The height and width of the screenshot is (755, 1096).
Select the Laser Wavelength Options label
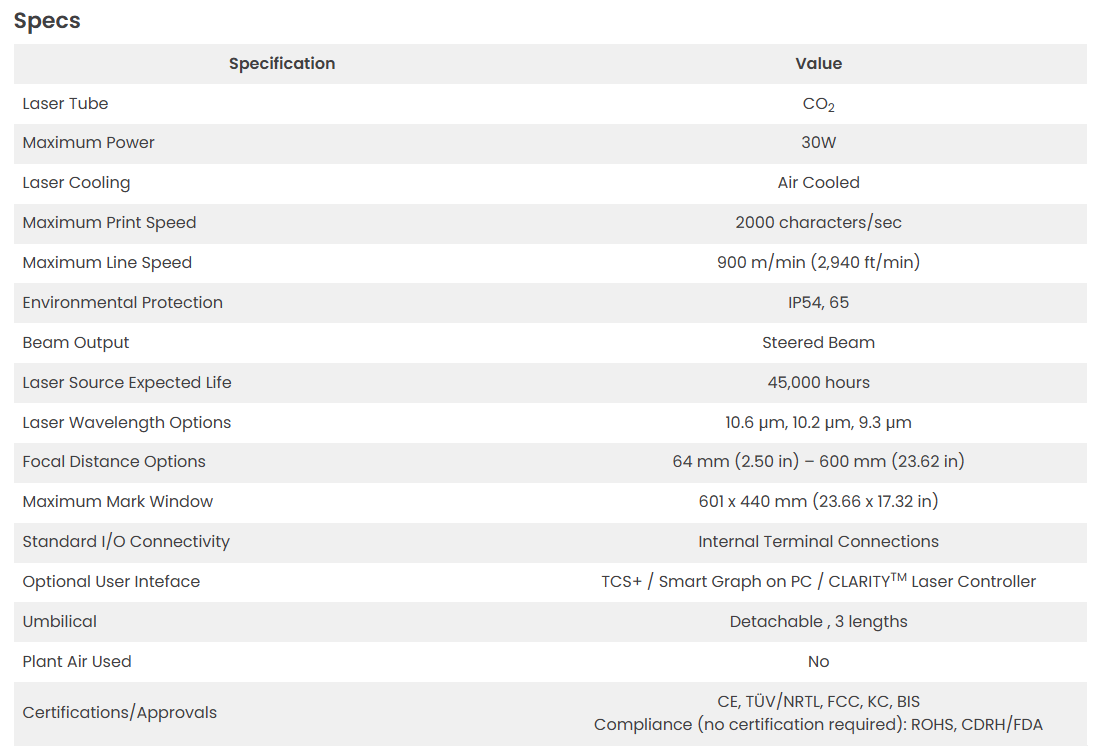[126, 423]
